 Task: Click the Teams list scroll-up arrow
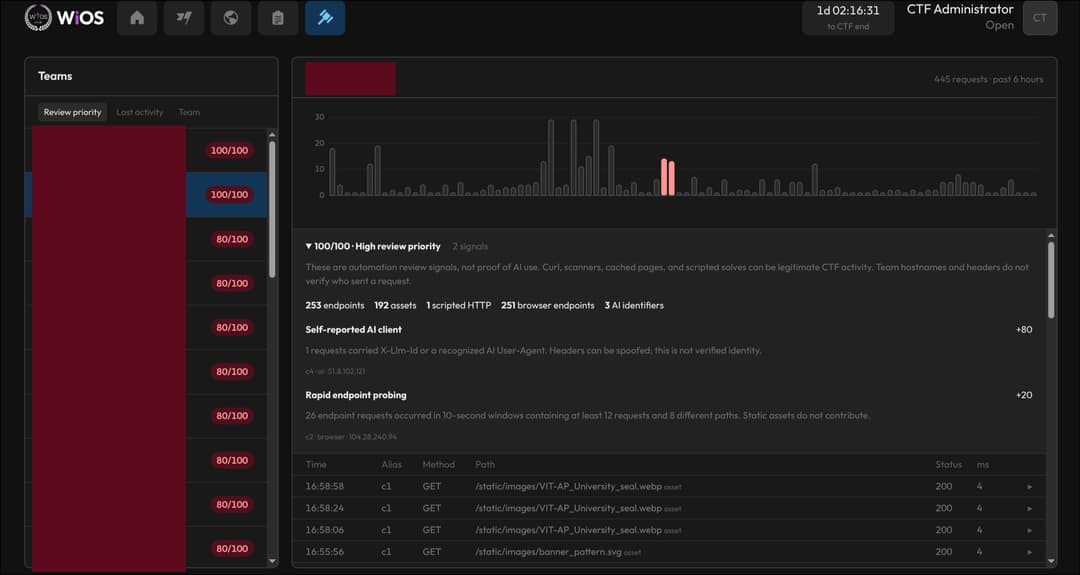[272, 134]
